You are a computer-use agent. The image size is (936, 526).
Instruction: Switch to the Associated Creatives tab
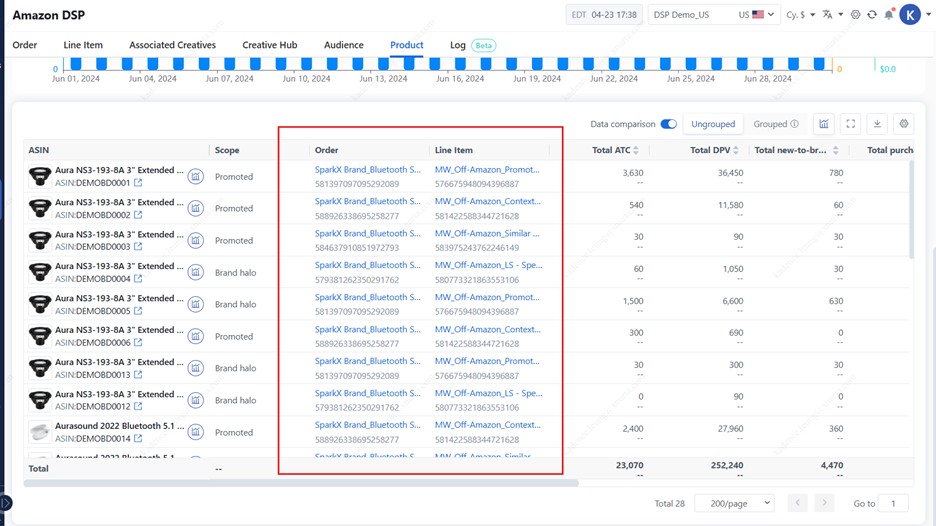173,45
